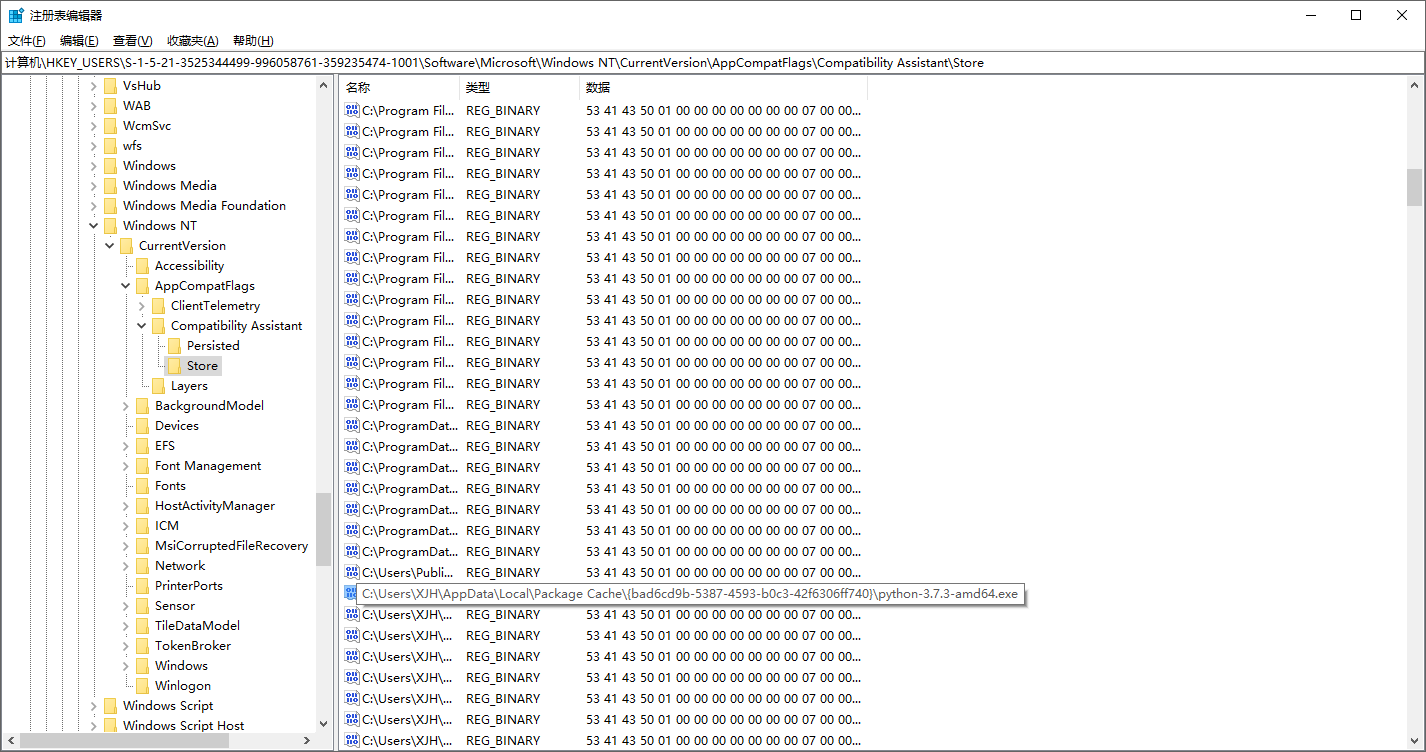Image resolution: width=1426 pixels, height=752 pixels.
Task: Click the WcmSvc folder icon
Action: click(110, 126)
